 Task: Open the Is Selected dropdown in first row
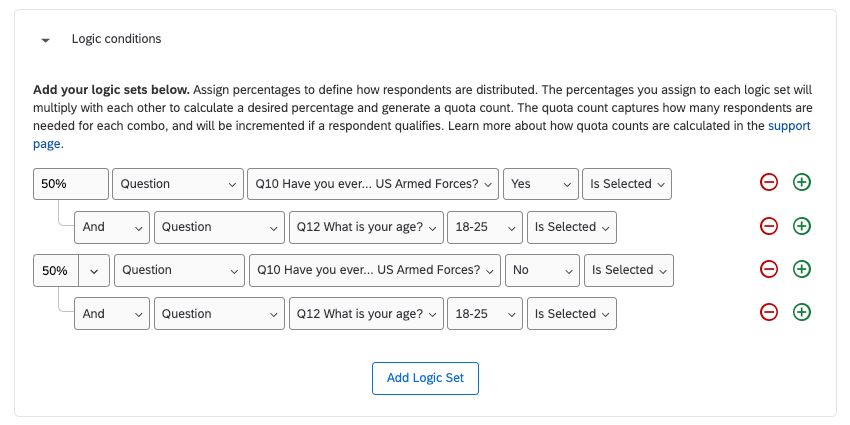tap(627, 184)
